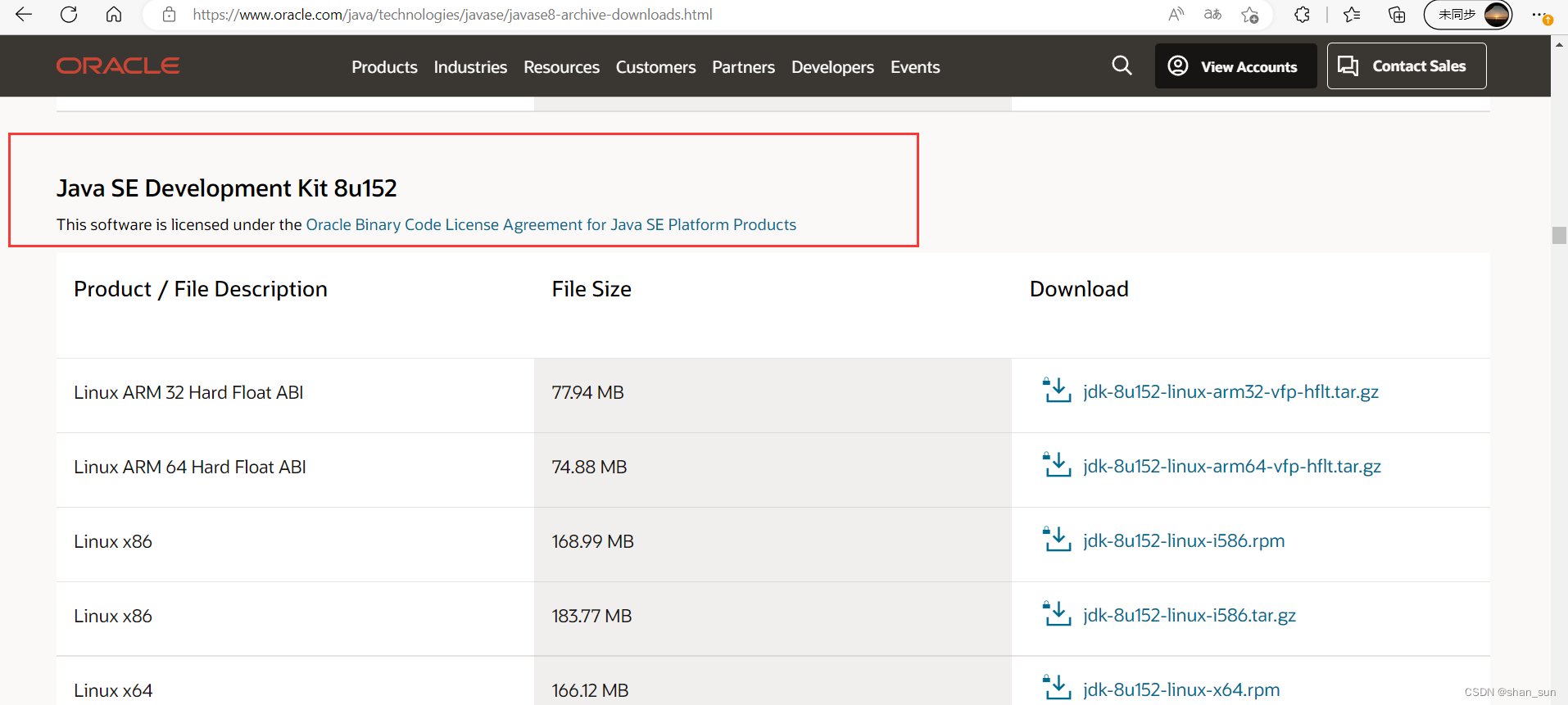Open the Resources menu
Viewport: 1568px width, 705px height.
(x=561, y=67)
